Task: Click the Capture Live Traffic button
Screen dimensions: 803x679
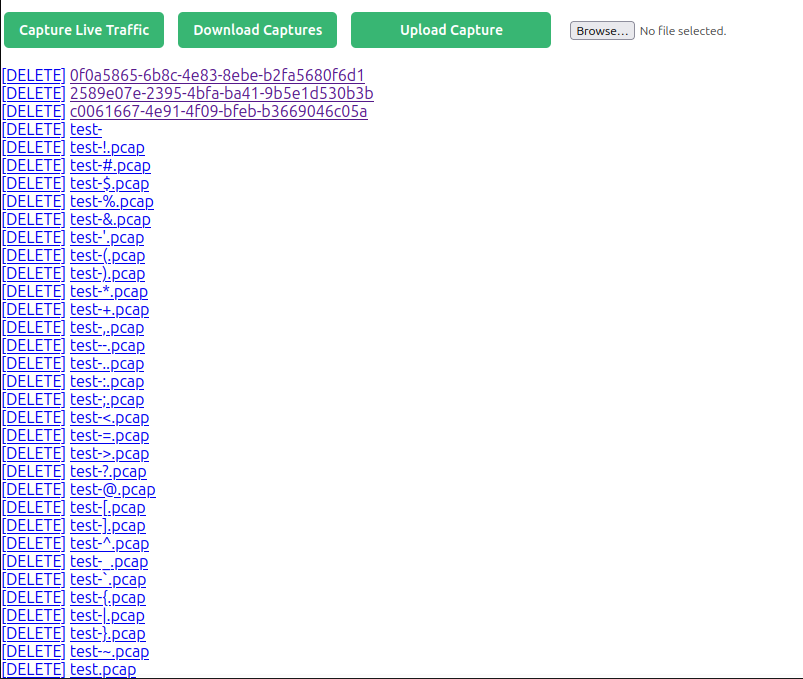Action: [84, 30]
